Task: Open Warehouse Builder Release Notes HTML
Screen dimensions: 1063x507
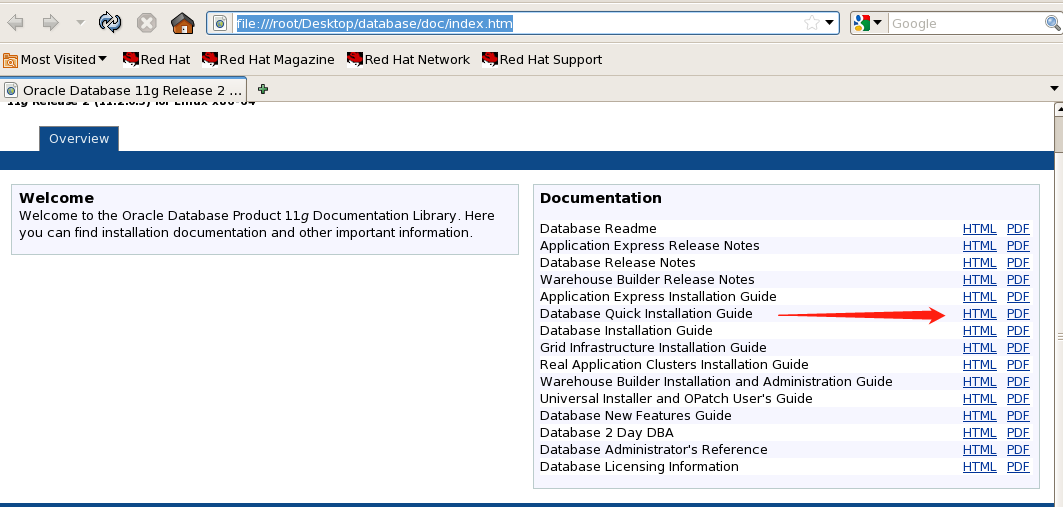Action: pyautogui.click(x=980, y=279)
